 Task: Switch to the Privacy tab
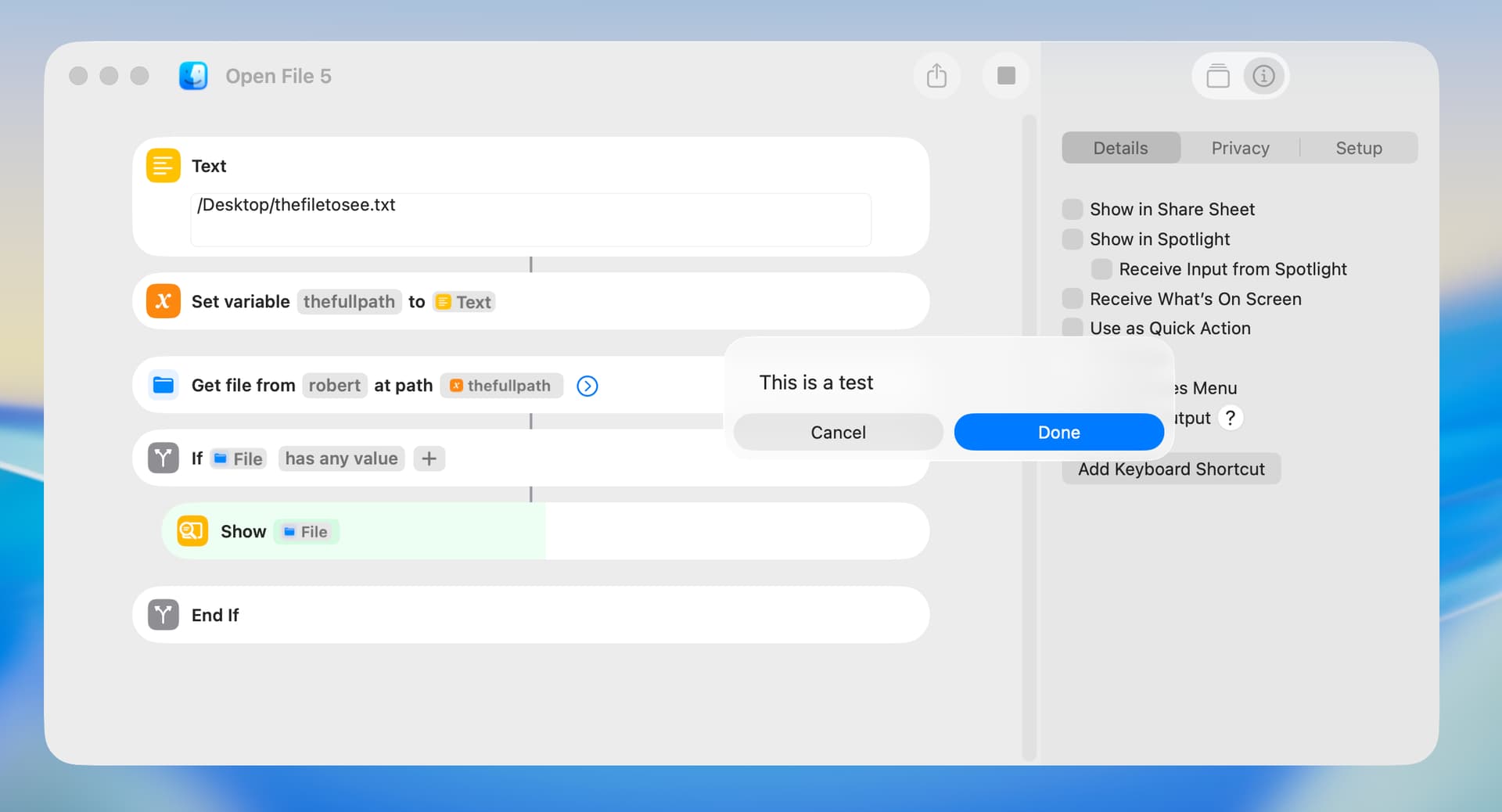1240,148
